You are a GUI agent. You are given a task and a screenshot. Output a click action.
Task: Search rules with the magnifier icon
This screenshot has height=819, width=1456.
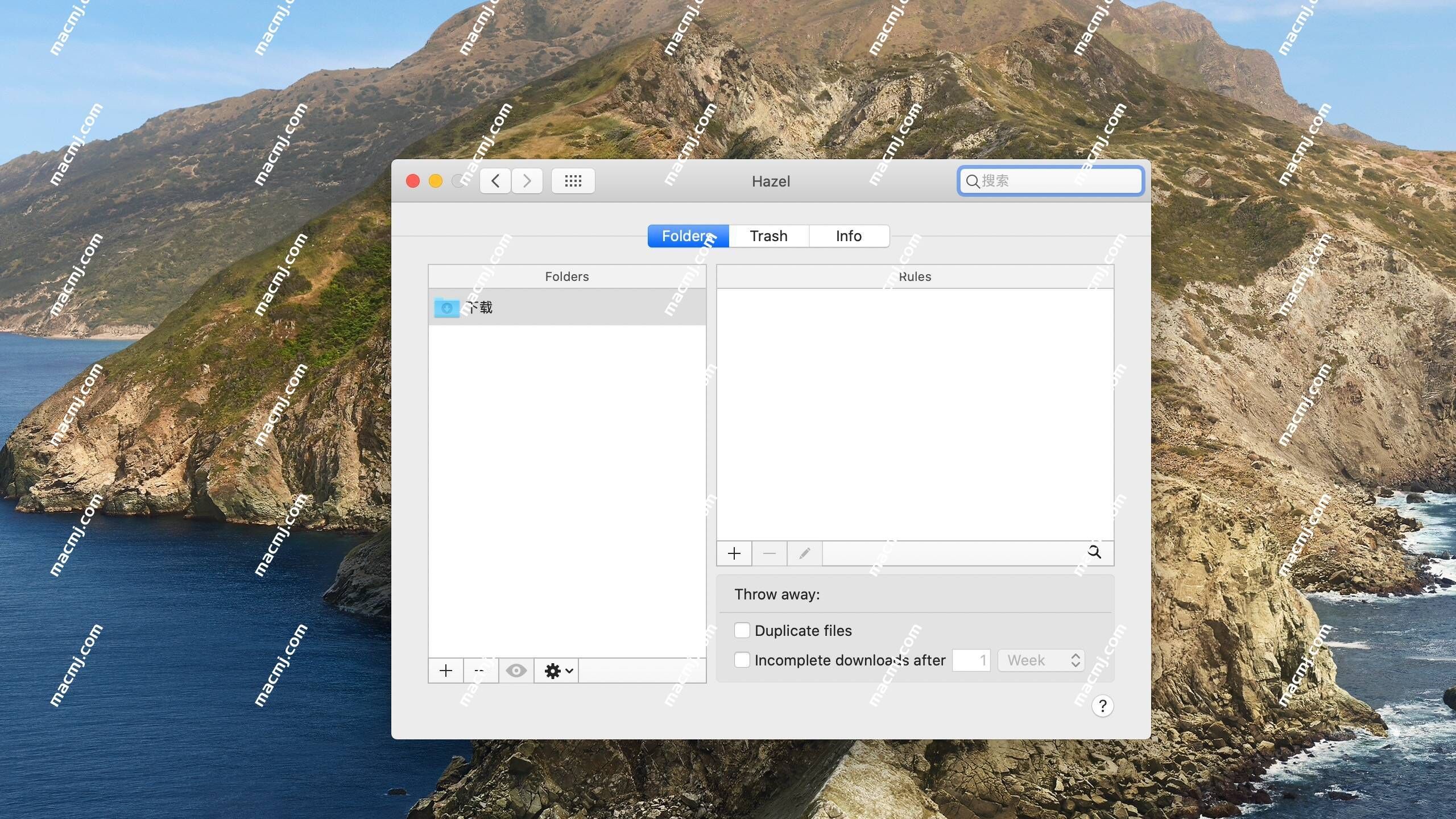click(x=1094, y=552)
